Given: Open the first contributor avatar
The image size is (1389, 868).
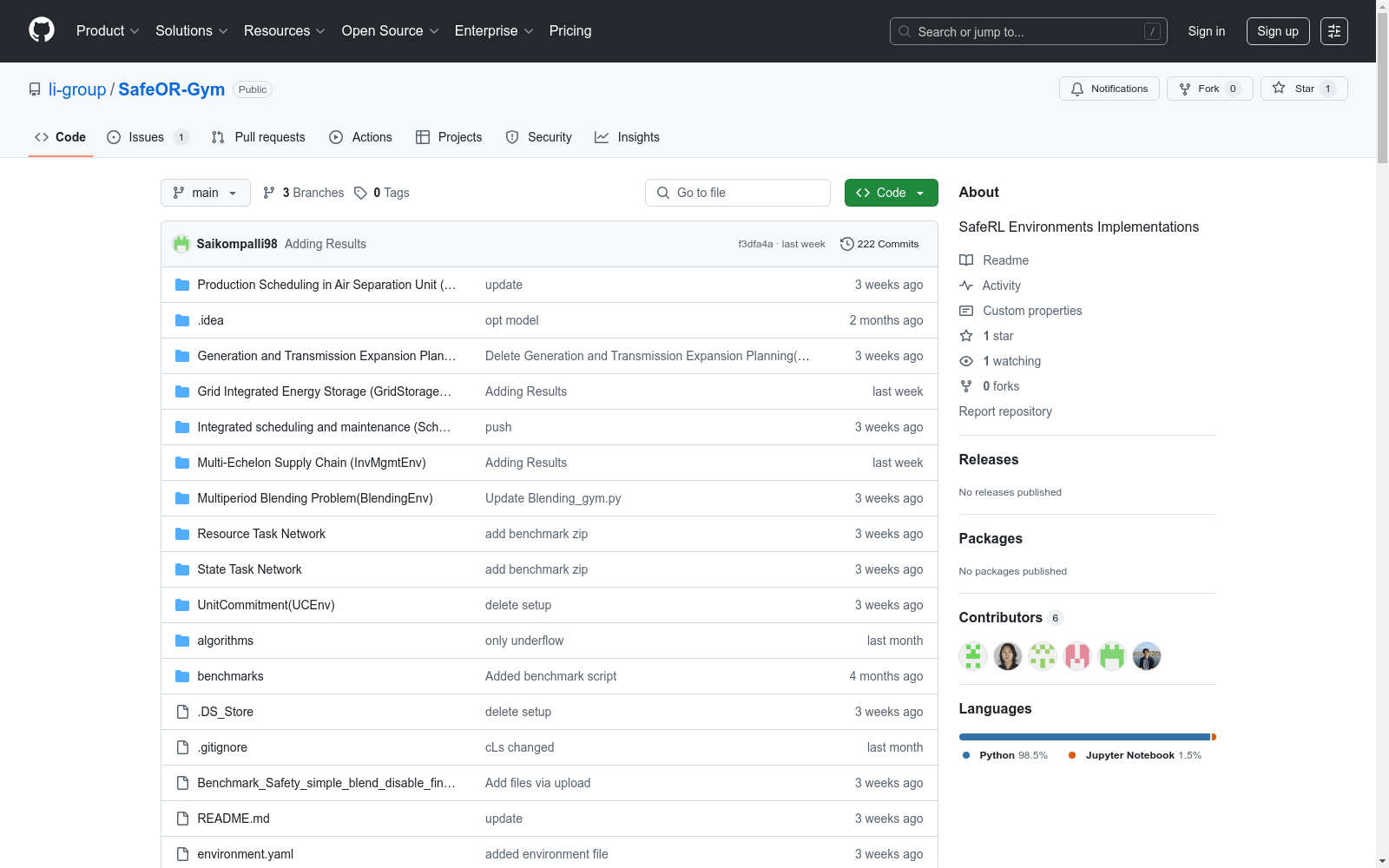Looking at the screenshot, I should click(x=973, y=656).
